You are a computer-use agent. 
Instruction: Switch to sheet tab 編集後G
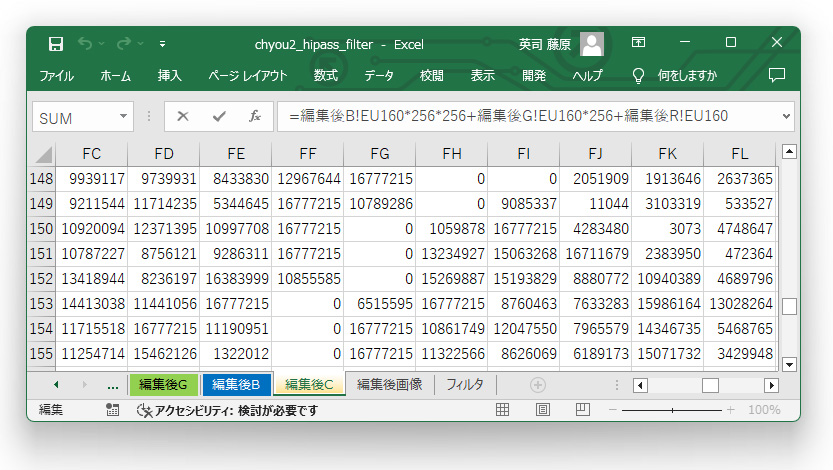click(x=163, y=384)
